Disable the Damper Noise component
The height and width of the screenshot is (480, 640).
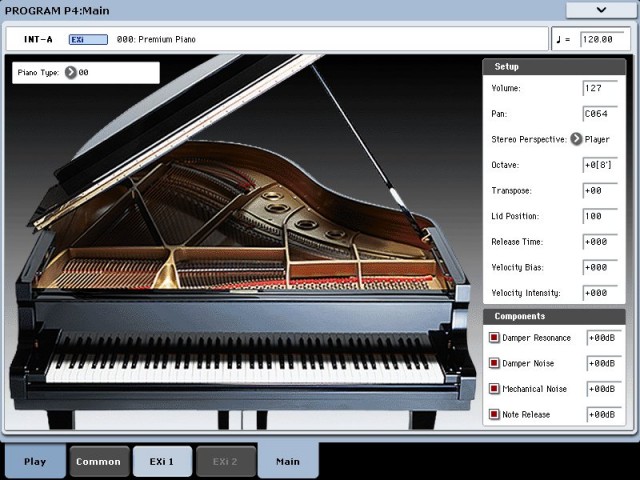494,363
